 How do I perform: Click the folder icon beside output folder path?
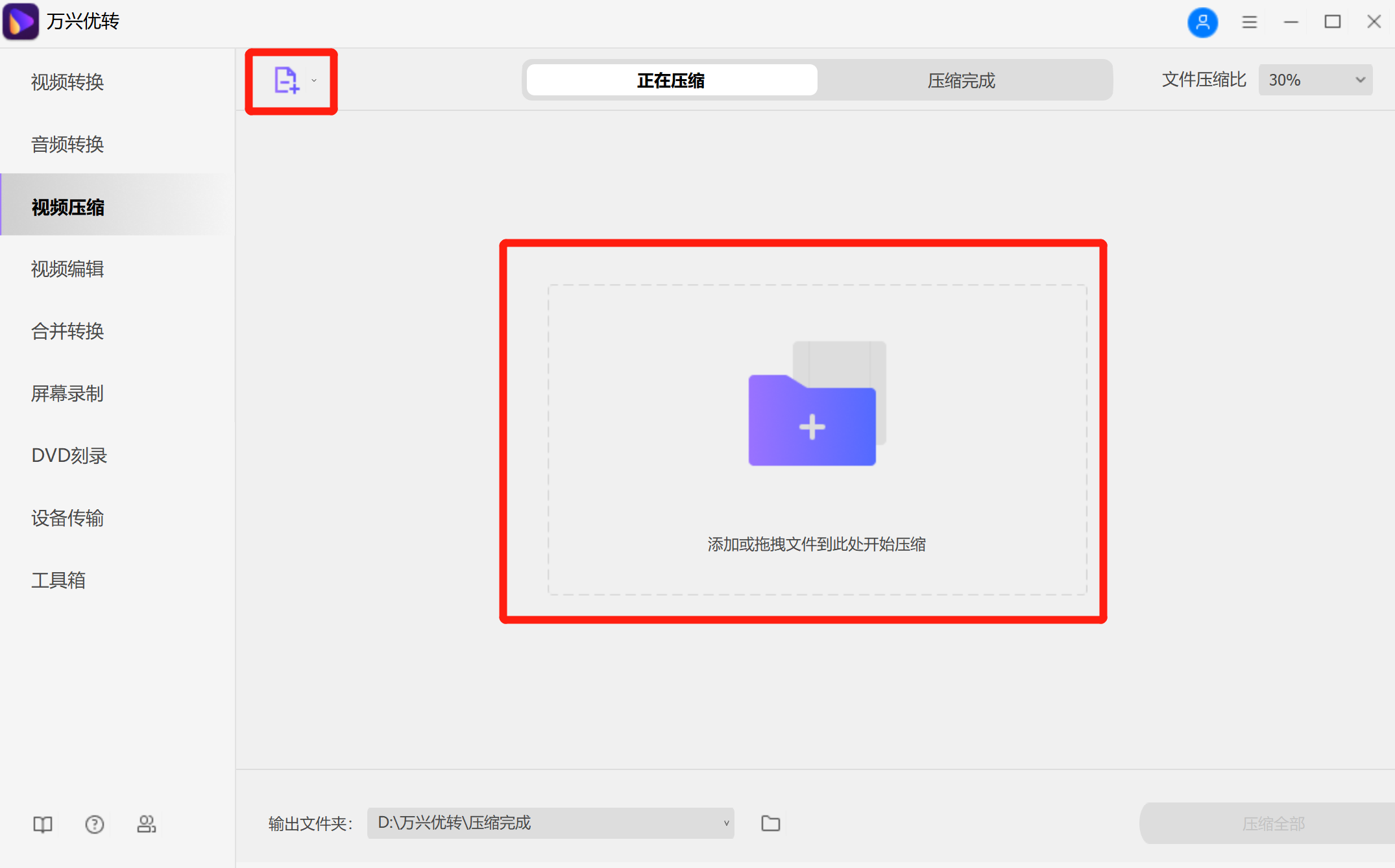point(770,823)
